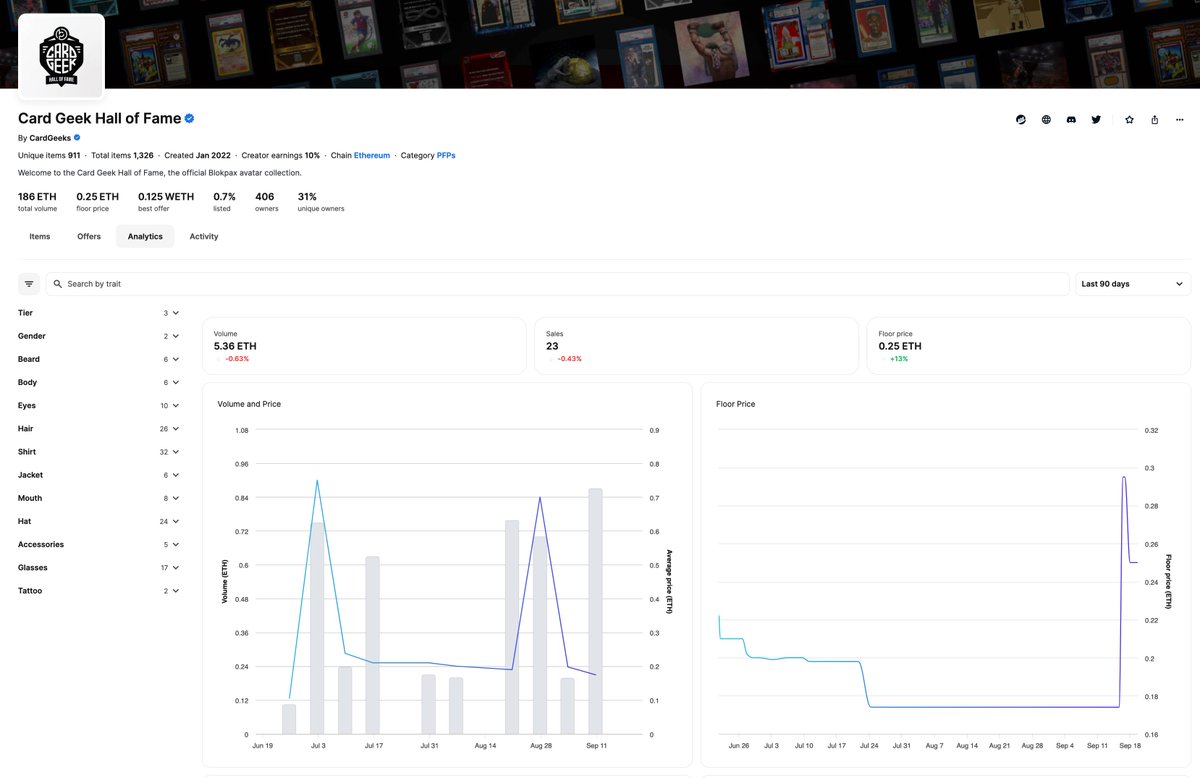1200x778 pixels.
Task: Expand the Body trait filter
Action: [x=99, y=382]
